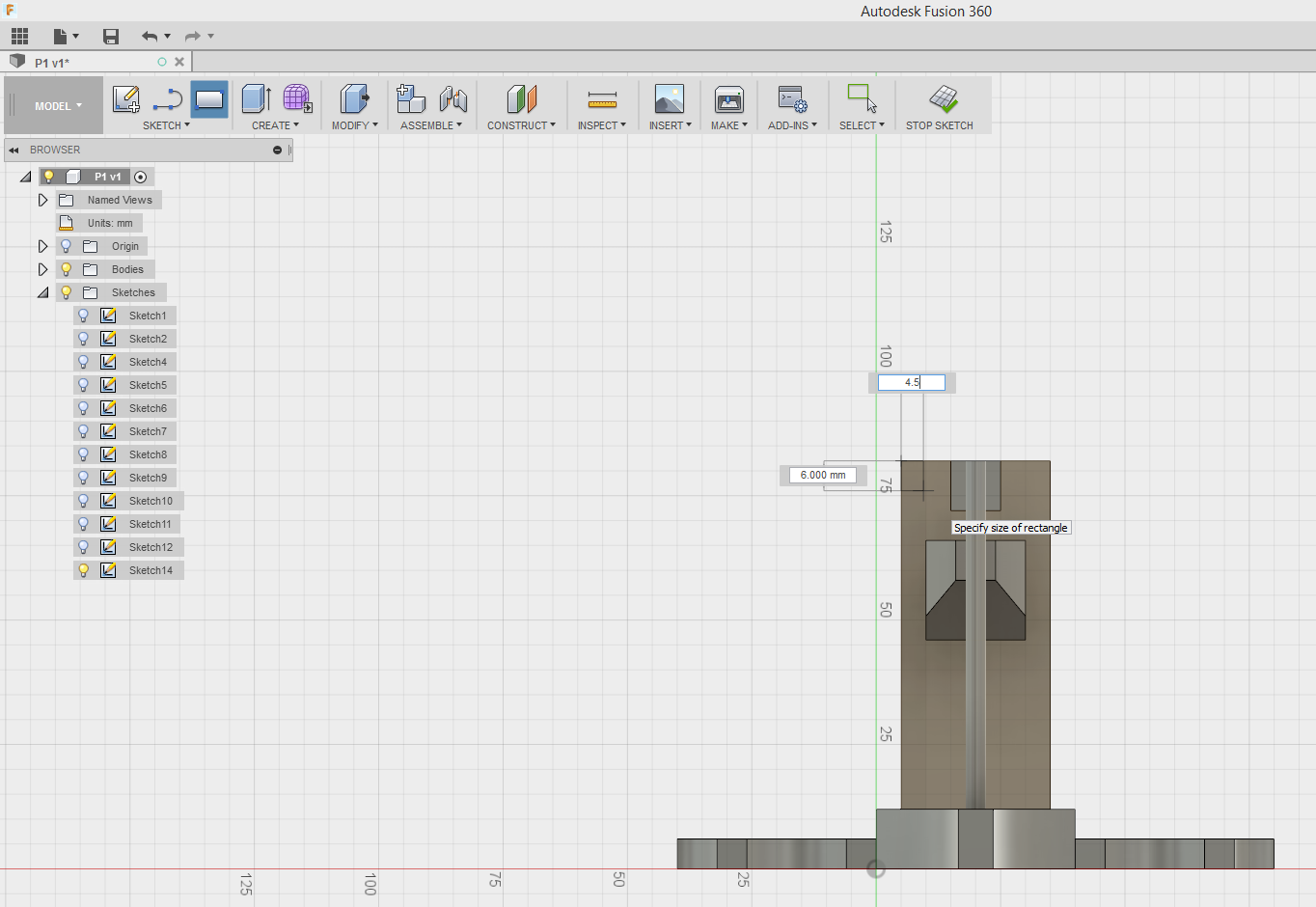Open the data panel grid icon
The image size is (1316, 907).
(x=19, y=37)
